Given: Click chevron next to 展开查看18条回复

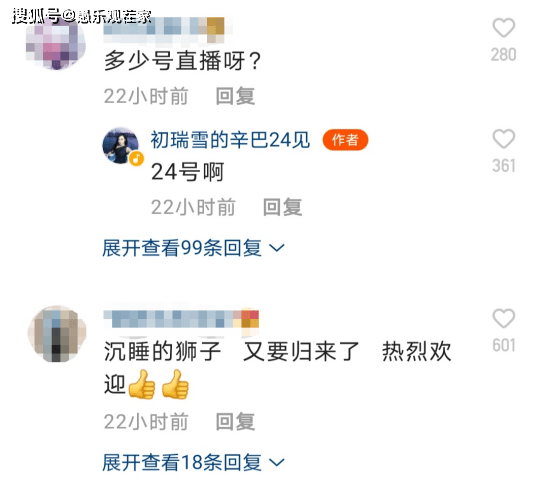Looking at the screenshot, I should tap(277, 463).
